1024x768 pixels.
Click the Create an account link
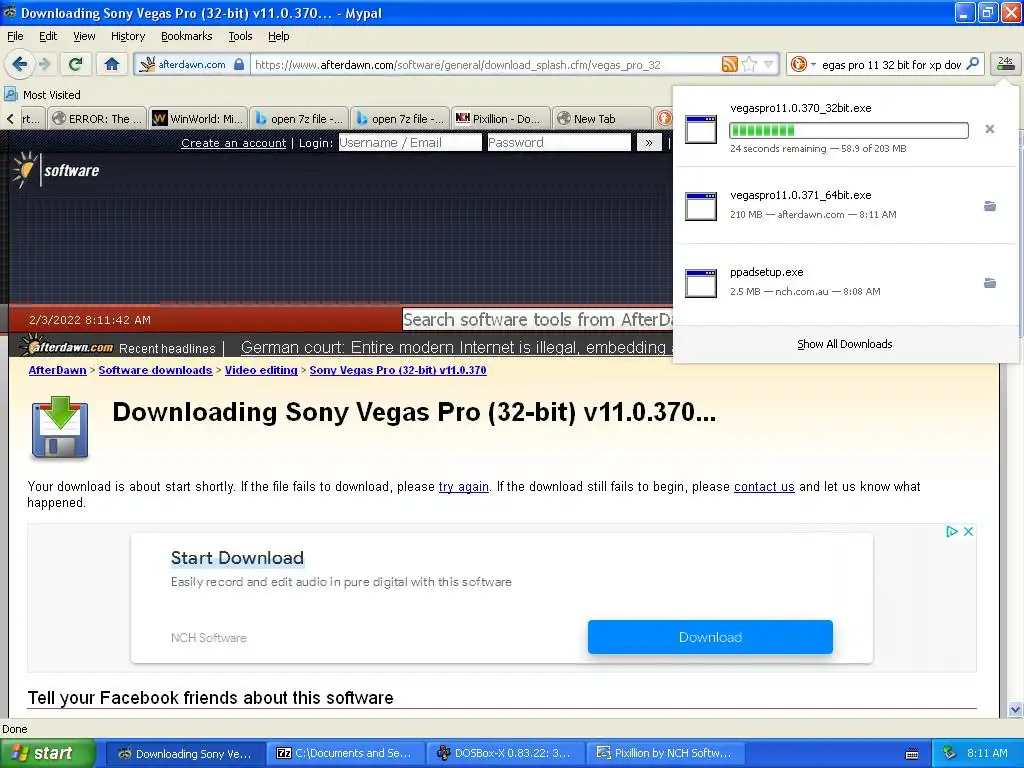coord(233,143)
